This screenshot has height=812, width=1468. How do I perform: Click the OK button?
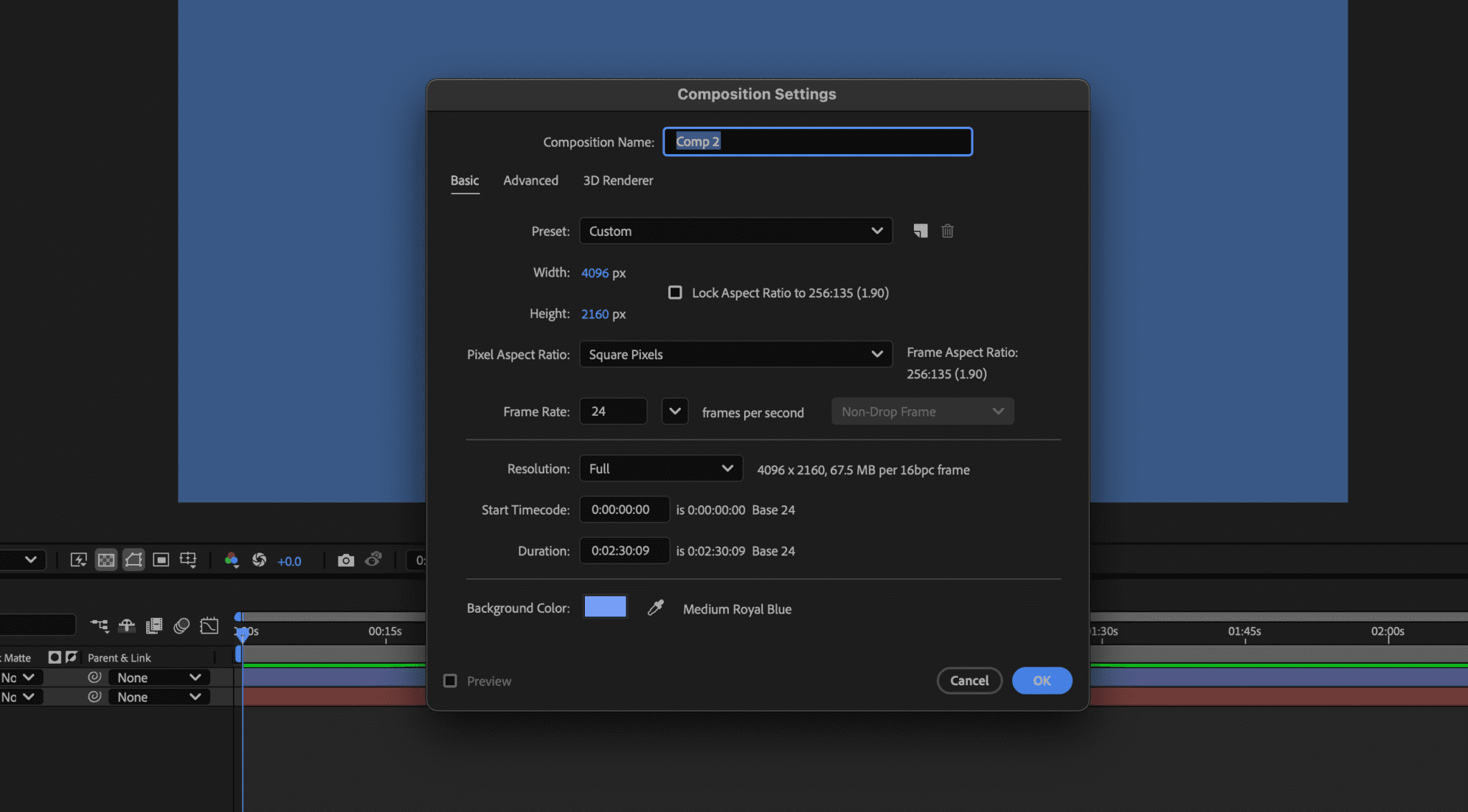point(1042,681)
